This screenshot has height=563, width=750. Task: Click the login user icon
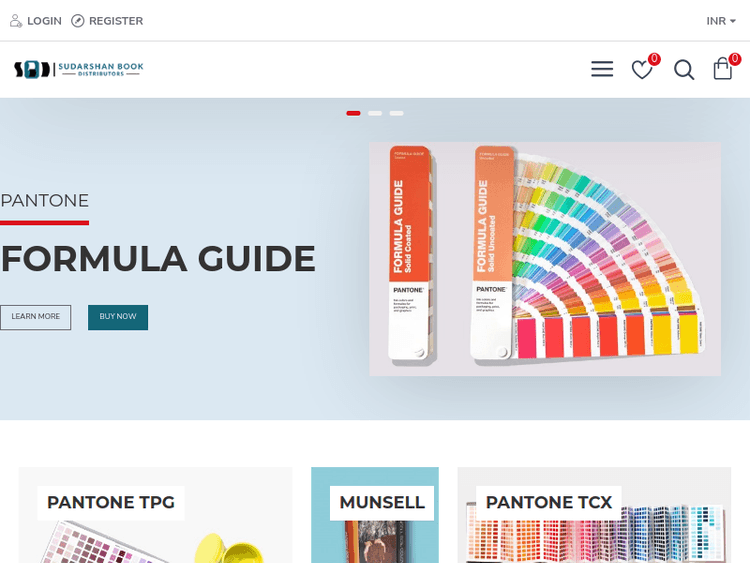[x=16, y=21]
